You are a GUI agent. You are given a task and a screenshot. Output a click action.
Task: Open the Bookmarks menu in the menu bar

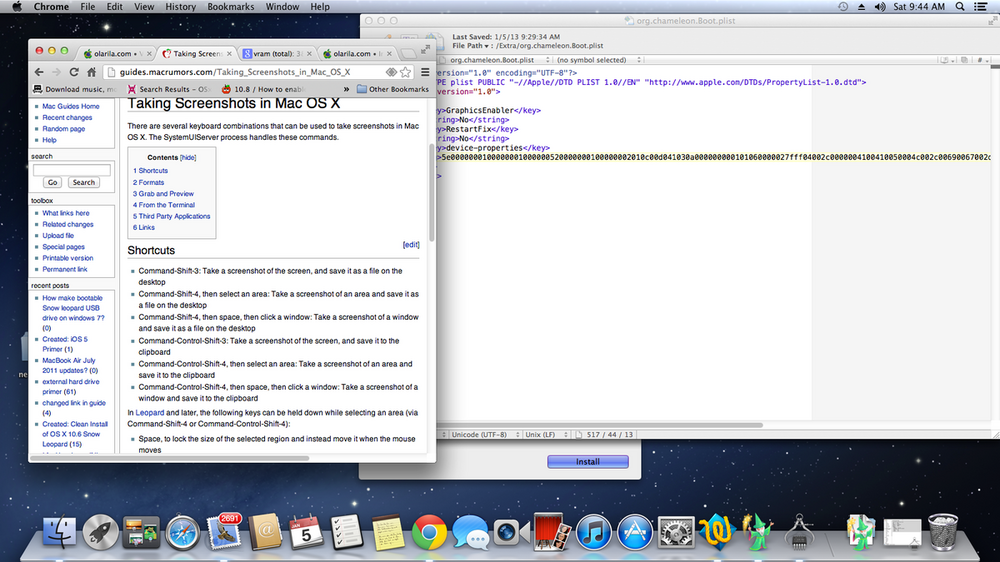(230, 7)
